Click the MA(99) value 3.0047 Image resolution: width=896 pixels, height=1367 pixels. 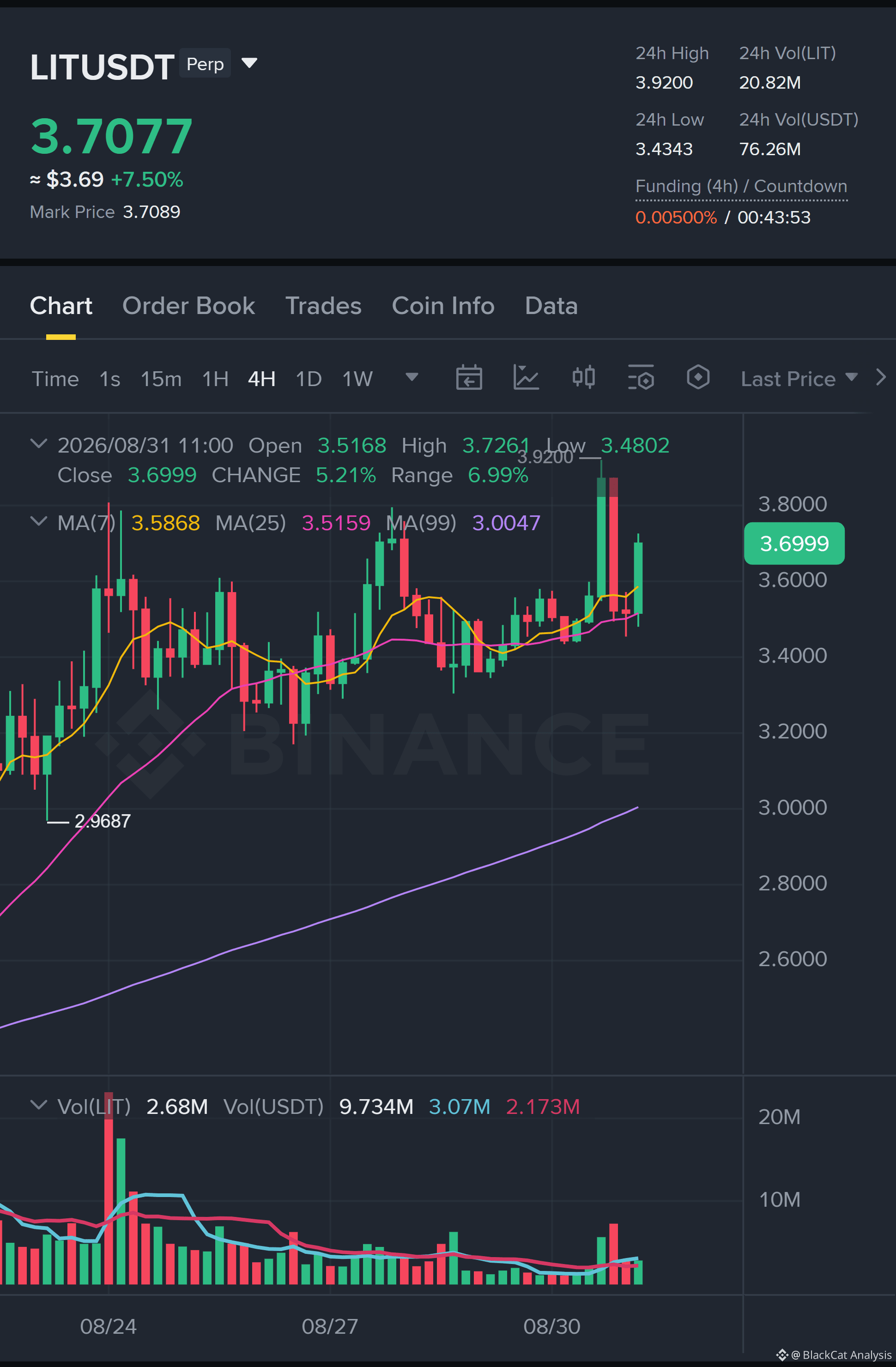506,523
